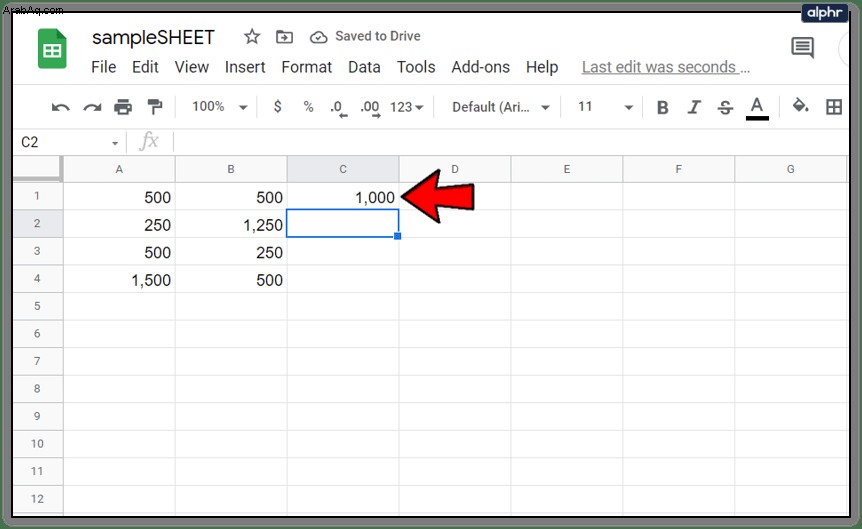The width and height of the screenshot is (862, 529).
Task: Select row 1 header
Action: click(37, 196)
